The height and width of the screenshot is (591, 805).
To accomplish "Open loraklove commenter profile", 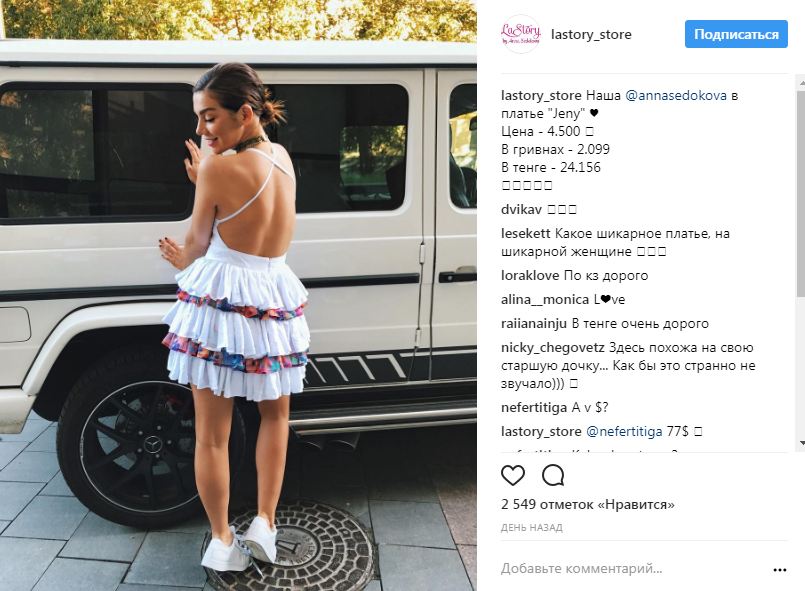I will click(530, 276).
